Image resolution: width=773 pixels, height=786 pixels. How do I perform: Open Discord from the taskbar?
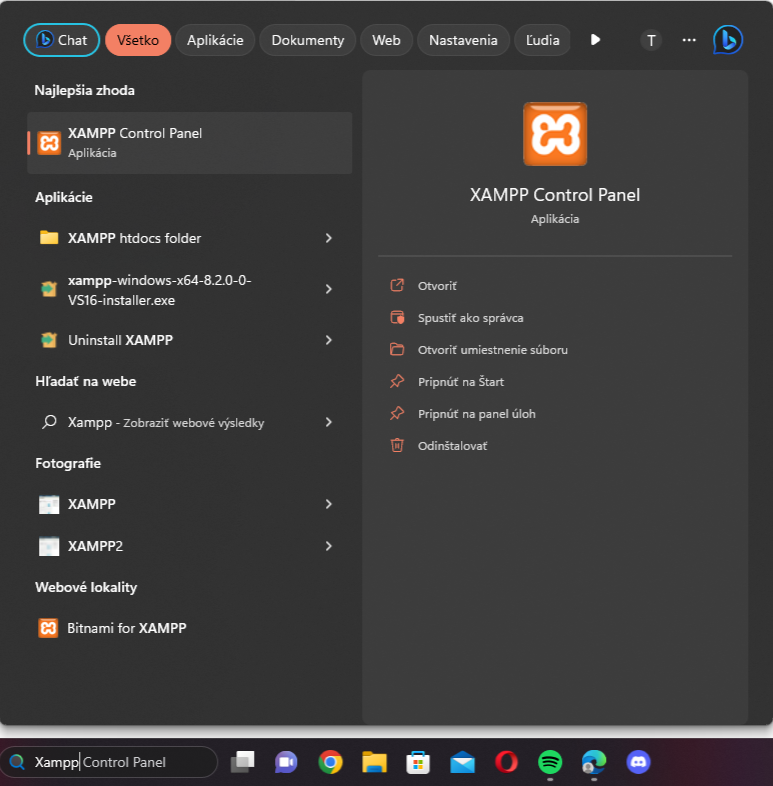coord(637,763)
